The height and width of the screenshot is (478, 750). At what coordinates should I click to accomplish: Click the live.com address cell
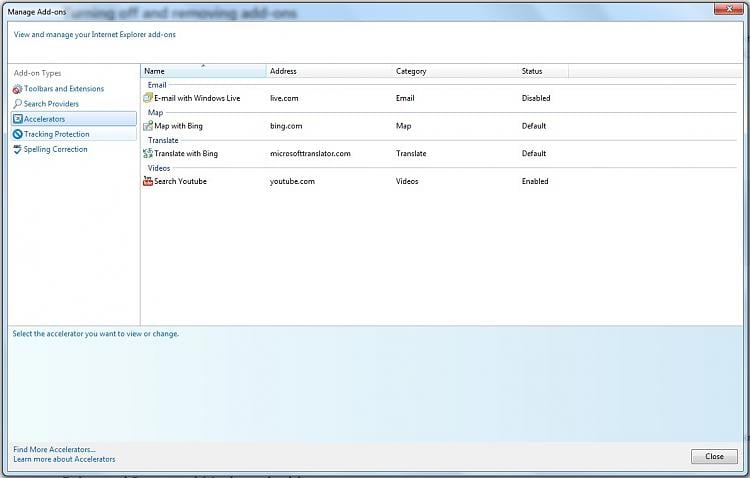(284, 98)
